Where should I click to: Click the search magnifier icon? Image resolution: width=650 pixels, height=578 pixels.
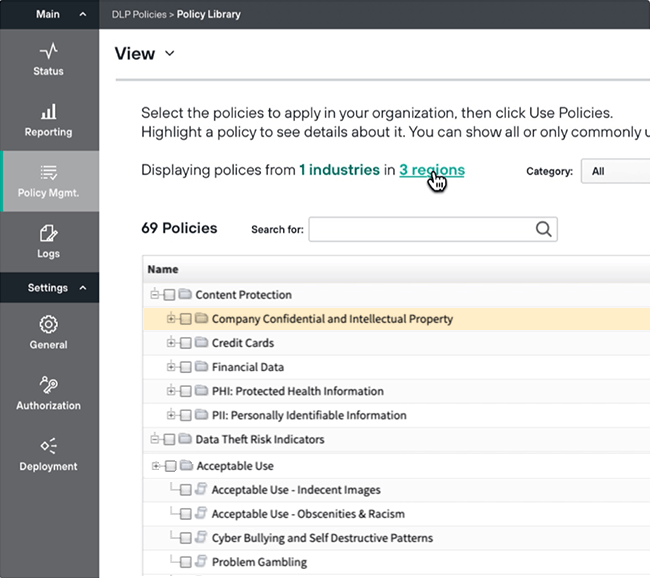543,229
